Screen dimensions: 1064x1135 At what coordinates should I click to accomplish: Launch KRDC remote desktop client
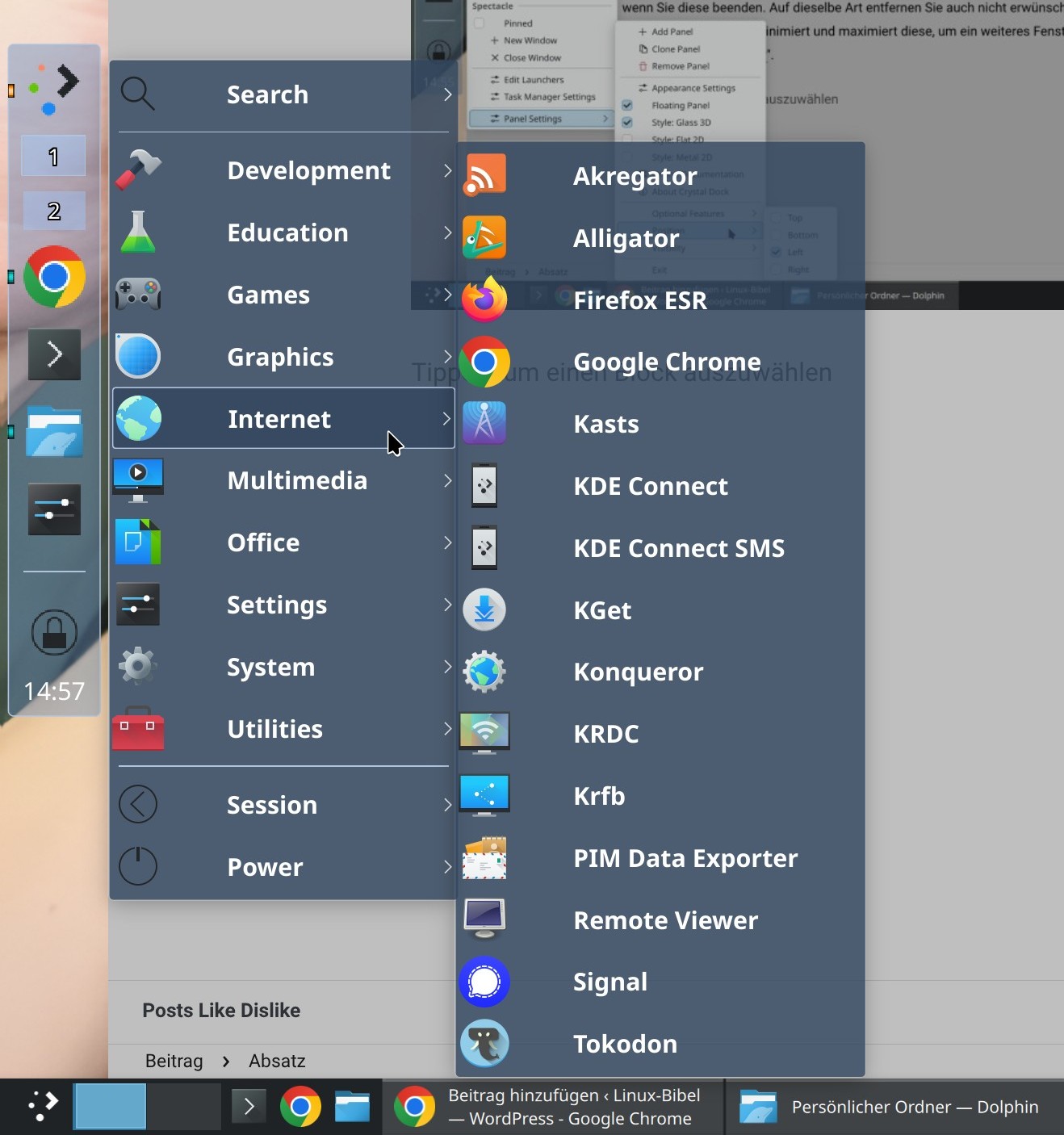[660, 734]
